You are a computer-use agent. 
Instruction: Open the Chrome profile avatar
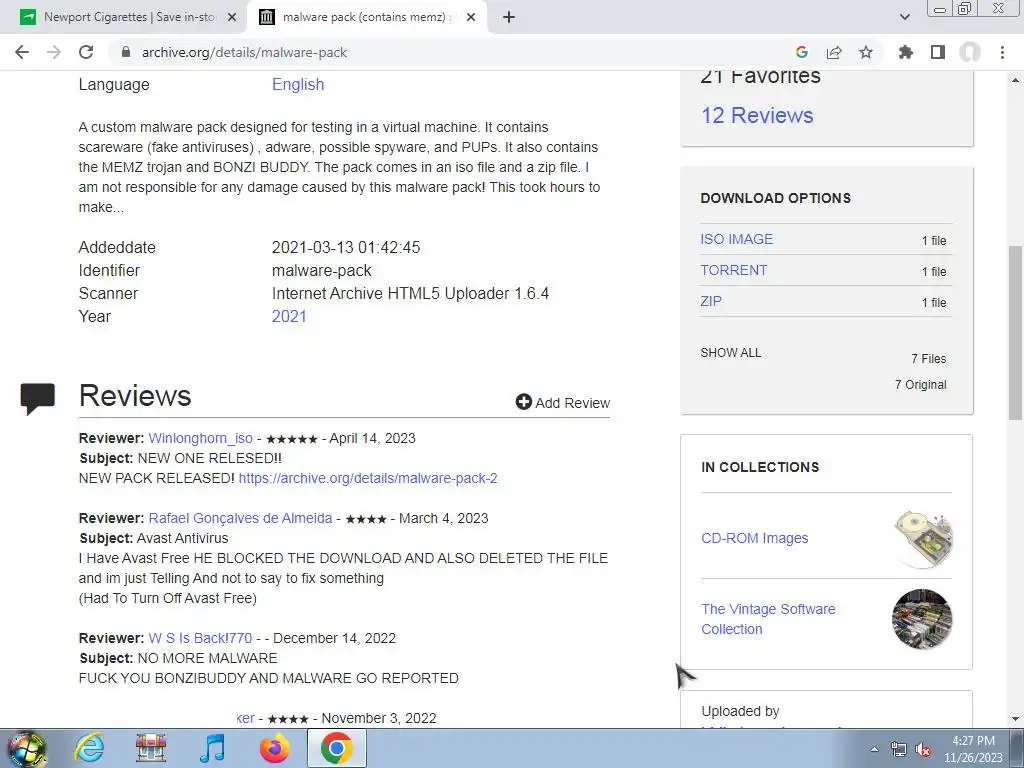tap(970, 52)
